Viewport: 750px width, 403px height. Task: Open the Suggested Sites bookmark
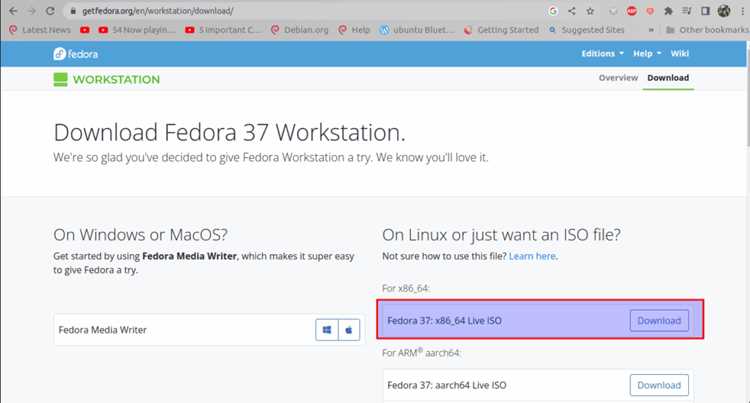(586, 30)
